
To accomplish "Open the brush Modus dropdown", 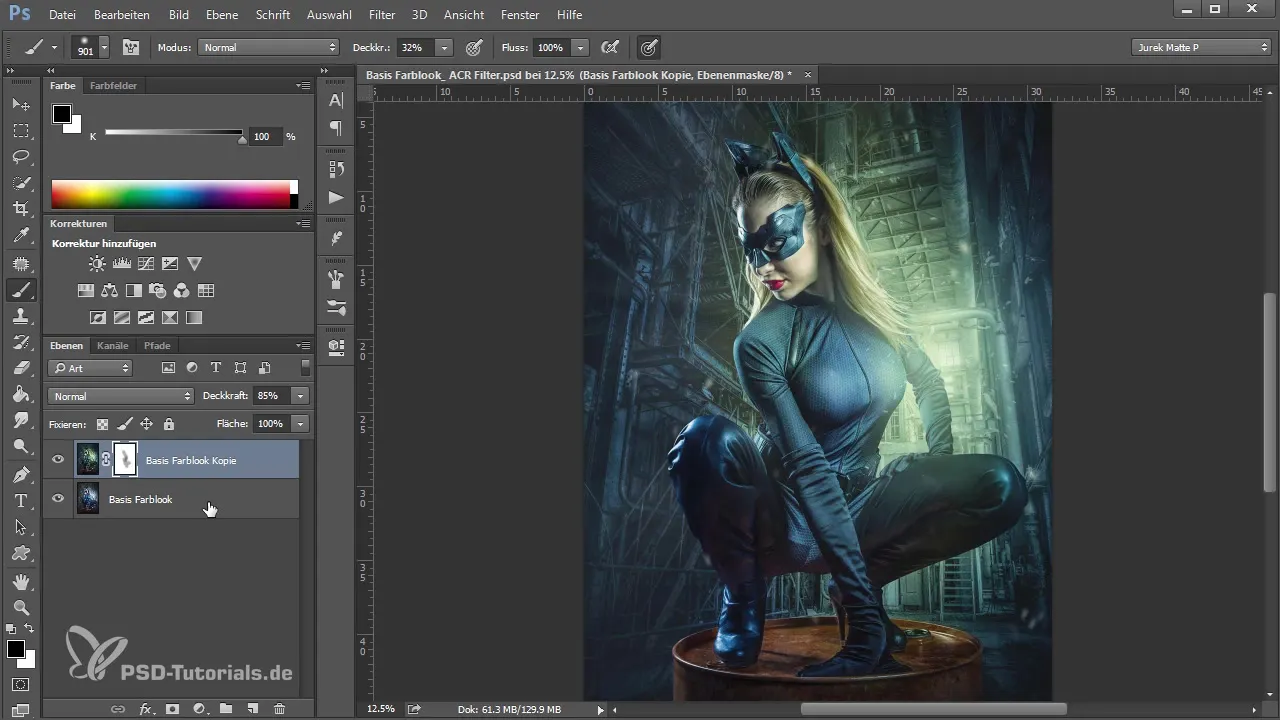I will click(x=270, y=47).
